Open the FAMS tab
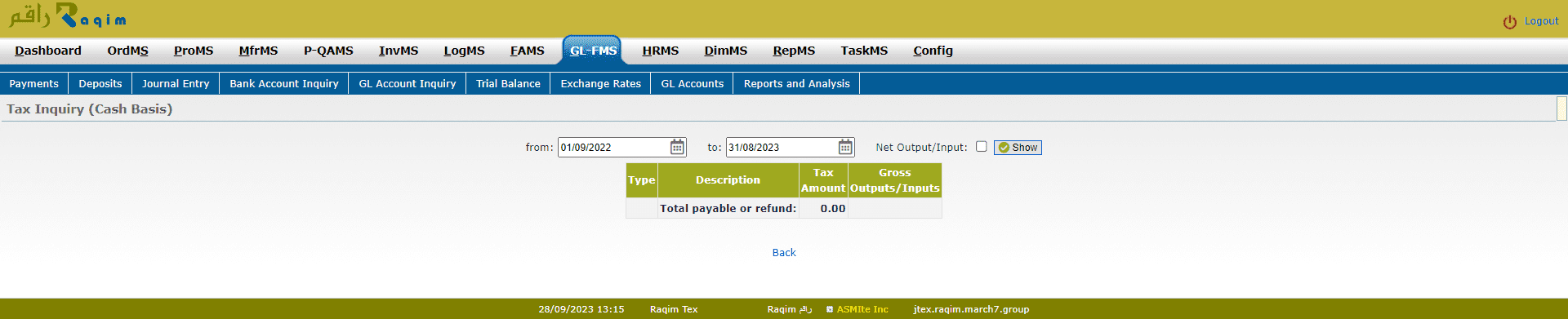 (x=527, y=51)
